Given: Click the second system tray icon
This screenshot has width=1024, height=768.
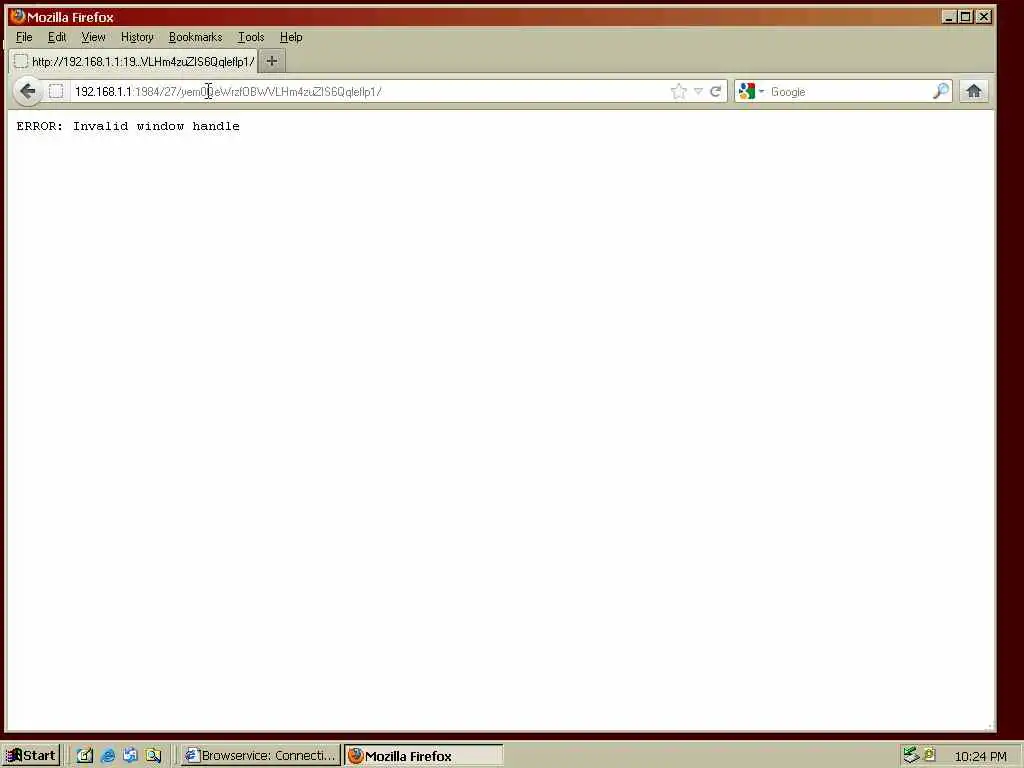Looking at the screenshot, I should click(929, 754).
